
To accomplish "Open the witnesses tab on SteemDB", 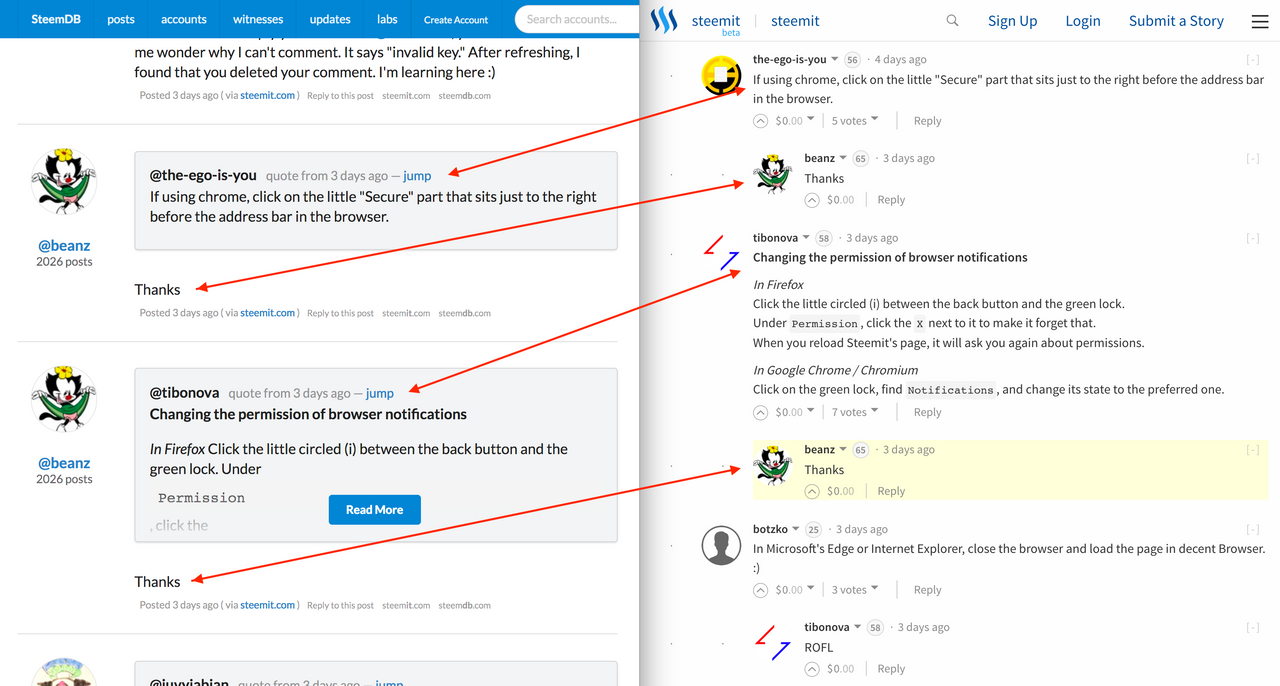I will [x=258, y=18].
